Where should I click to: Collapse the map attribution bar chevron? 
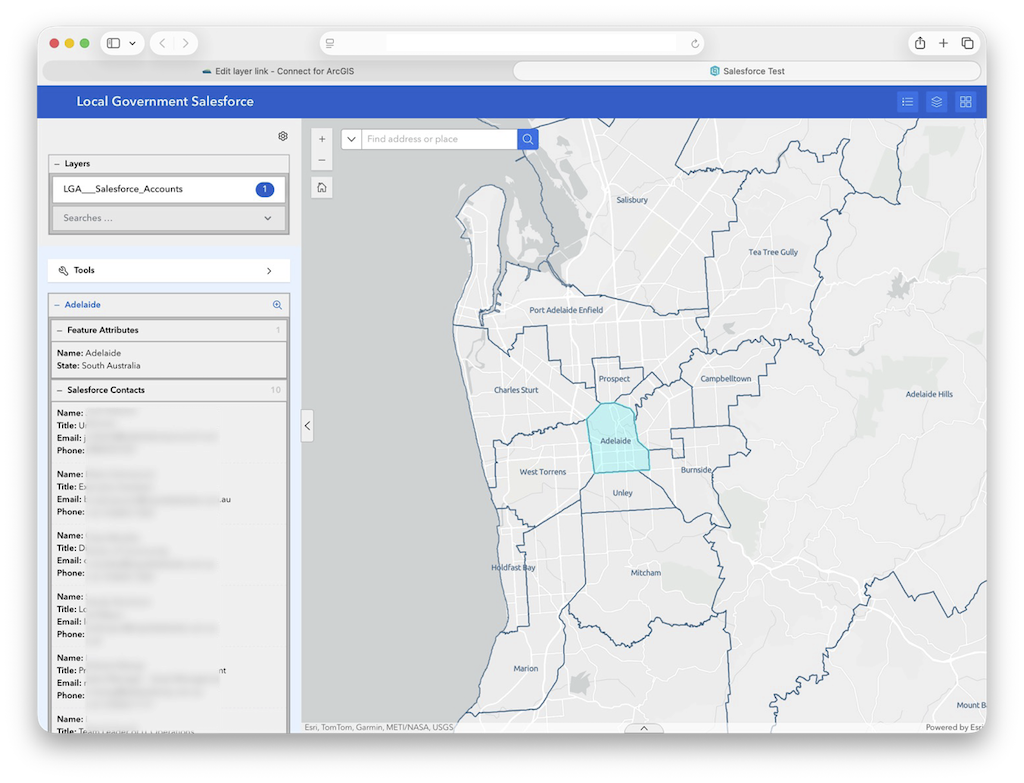(643, 728)
